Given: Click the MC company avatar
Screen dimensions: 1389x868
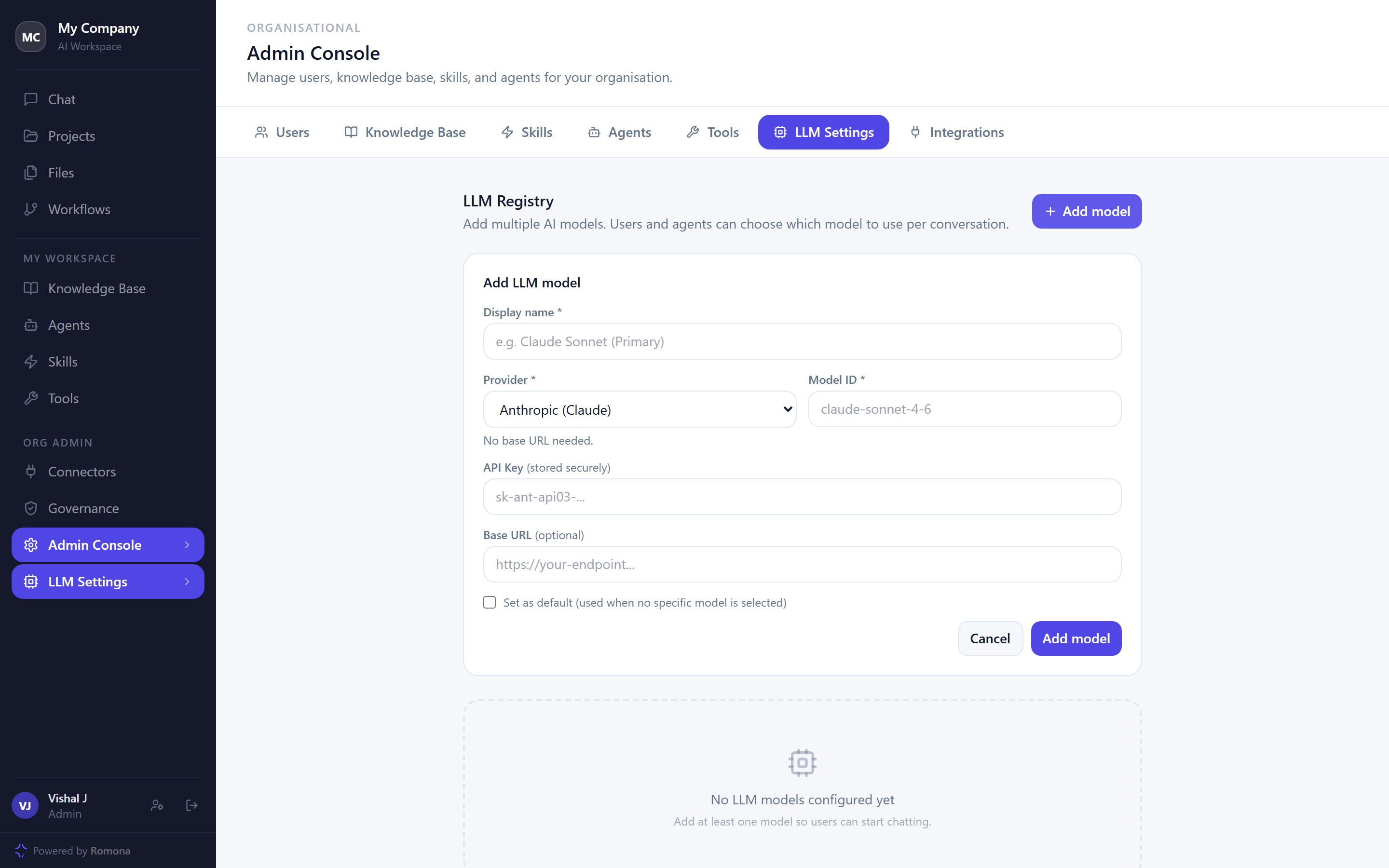Looking at the screenshot, I should tap(31, 37).
